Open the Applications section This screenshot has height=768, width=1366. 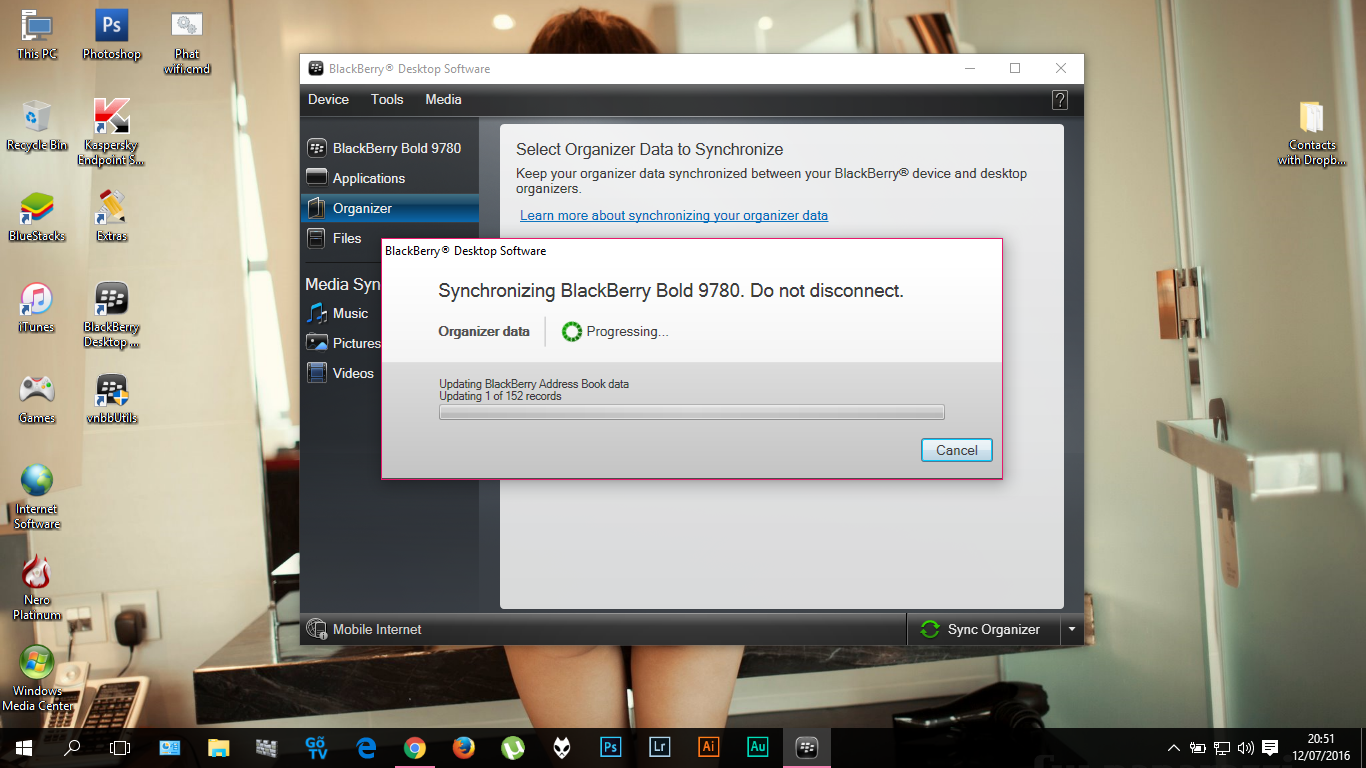click(390, 178)
